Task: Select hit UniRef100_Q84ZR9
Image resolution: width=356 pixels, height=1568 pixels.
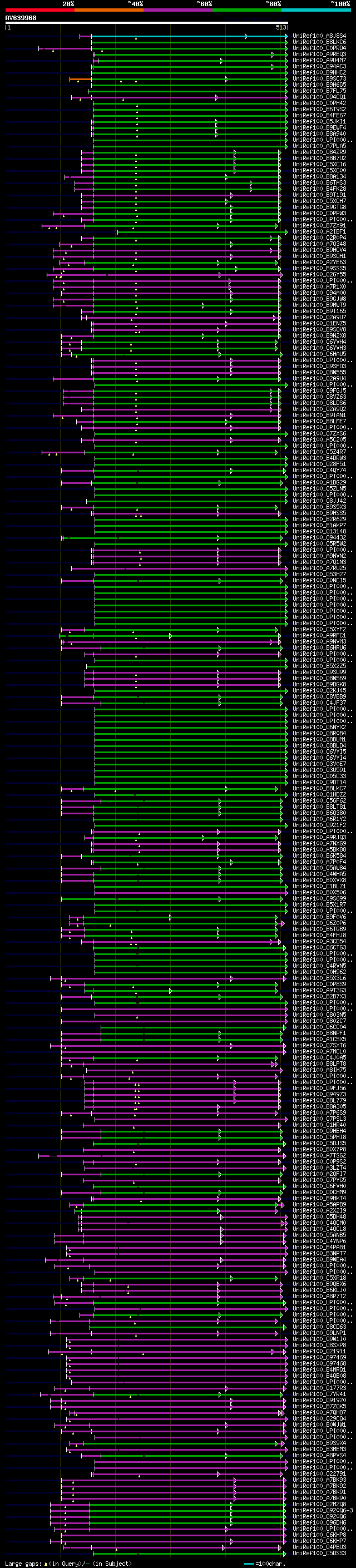Action: (319, 152)
